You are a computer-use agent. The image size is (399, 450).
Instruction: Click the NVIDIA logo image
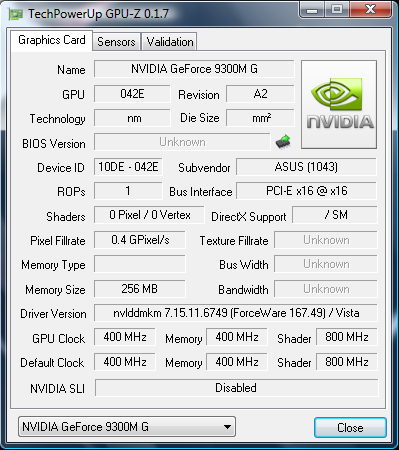pyautogui.click(x=339, y=104)
